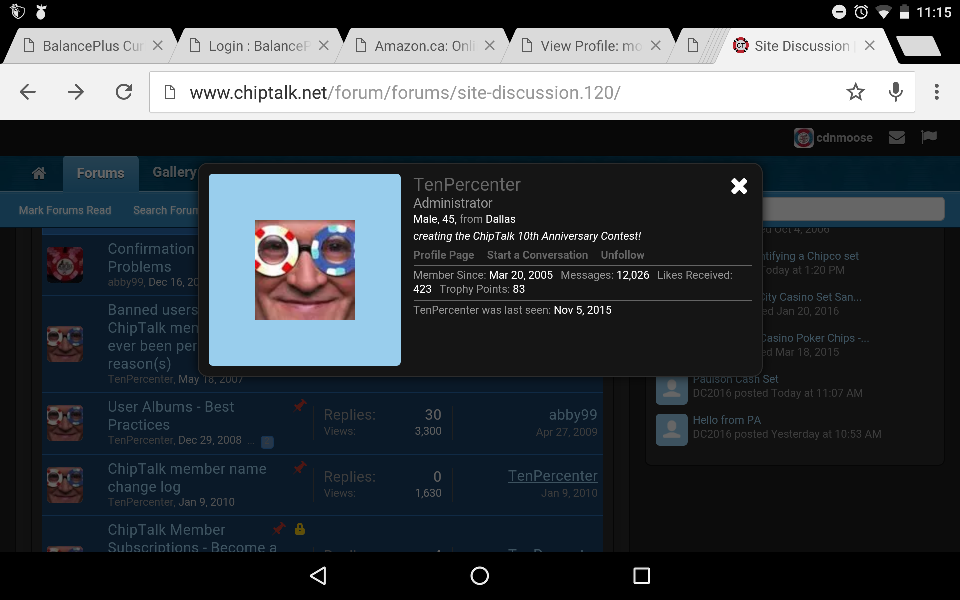Tap the battery status icon

[x=904, y=12]
